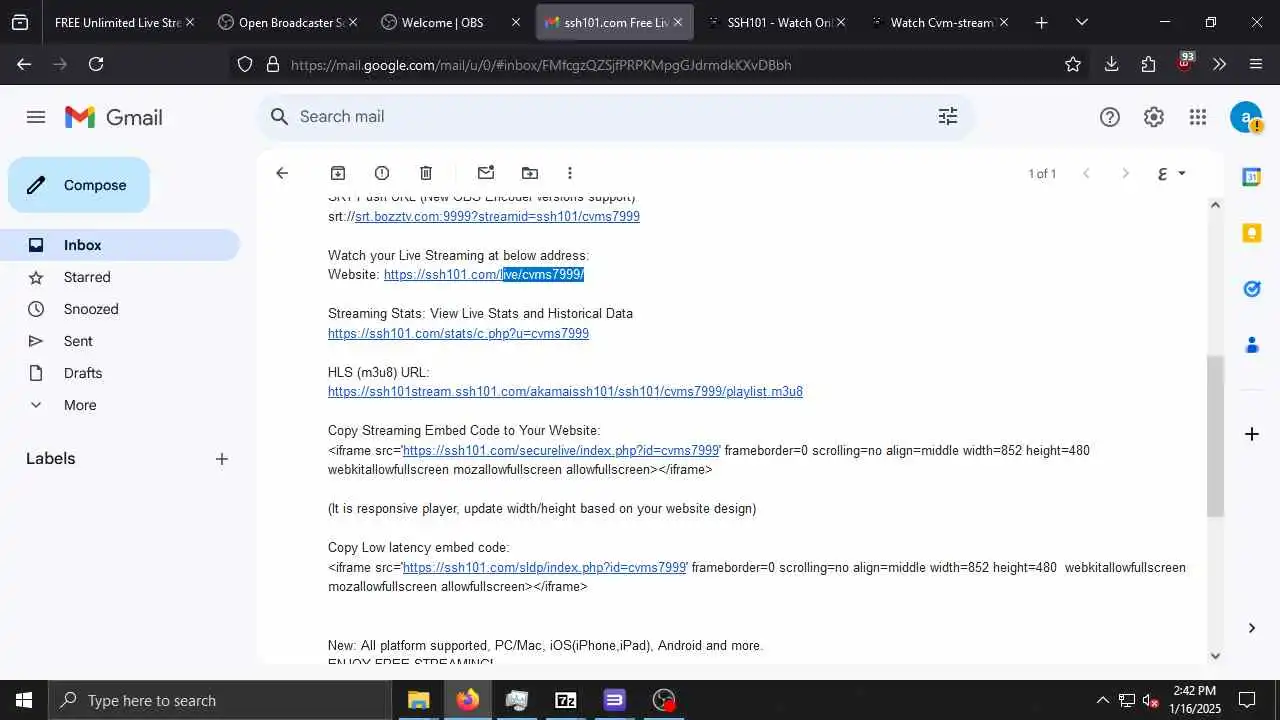Screen dimensions: 1280x720
Task: Archive this email
Action: (338, 173)
